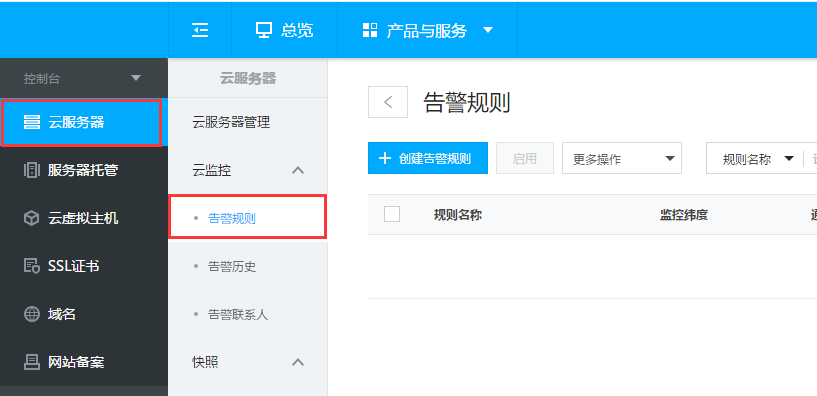Click the 规则名称 column header
Viewport: 817px width, 396px height.
tap(457, 215)
